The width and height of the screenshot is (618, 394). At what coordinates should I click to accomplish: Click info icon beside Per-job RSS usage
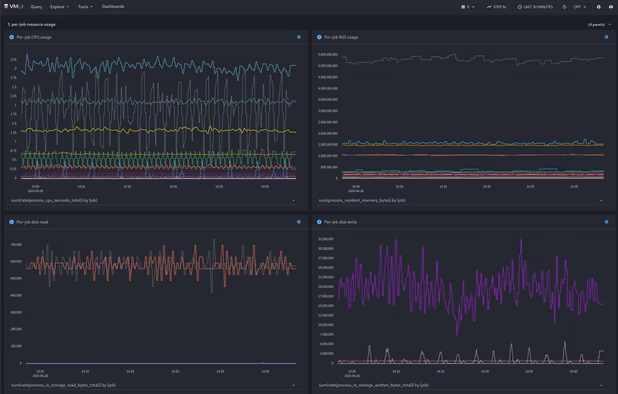319,37
